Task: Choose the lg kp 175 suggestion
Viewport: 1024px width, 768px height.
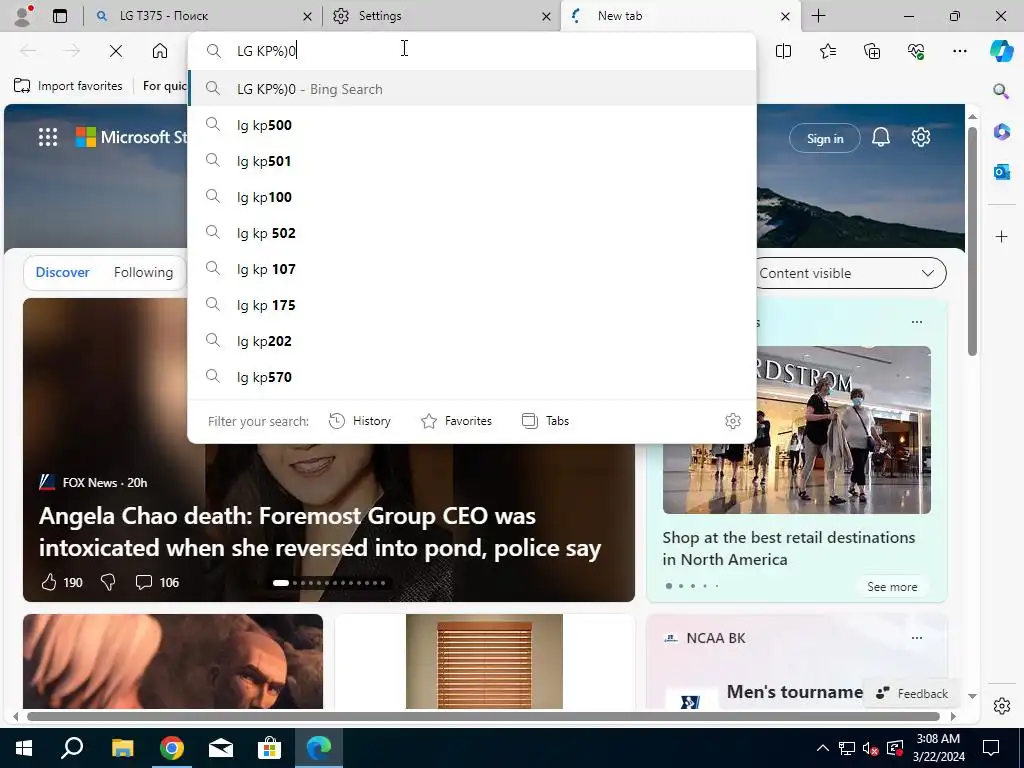Action: point(472,305)
